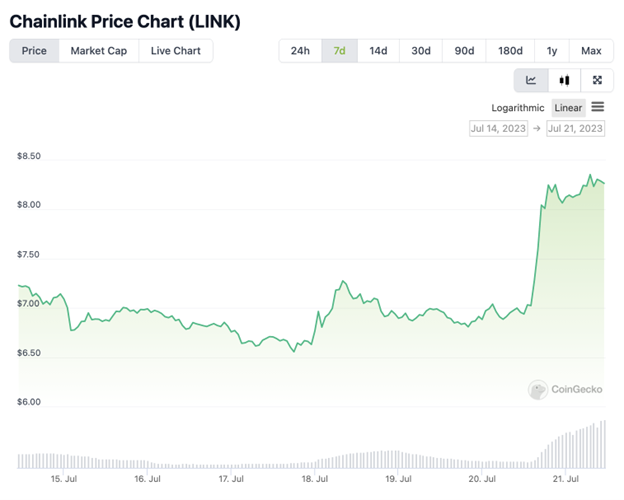This screenshot has width=624, height=500.
Task: Select the 7d time range
Action: click(340, 51)
